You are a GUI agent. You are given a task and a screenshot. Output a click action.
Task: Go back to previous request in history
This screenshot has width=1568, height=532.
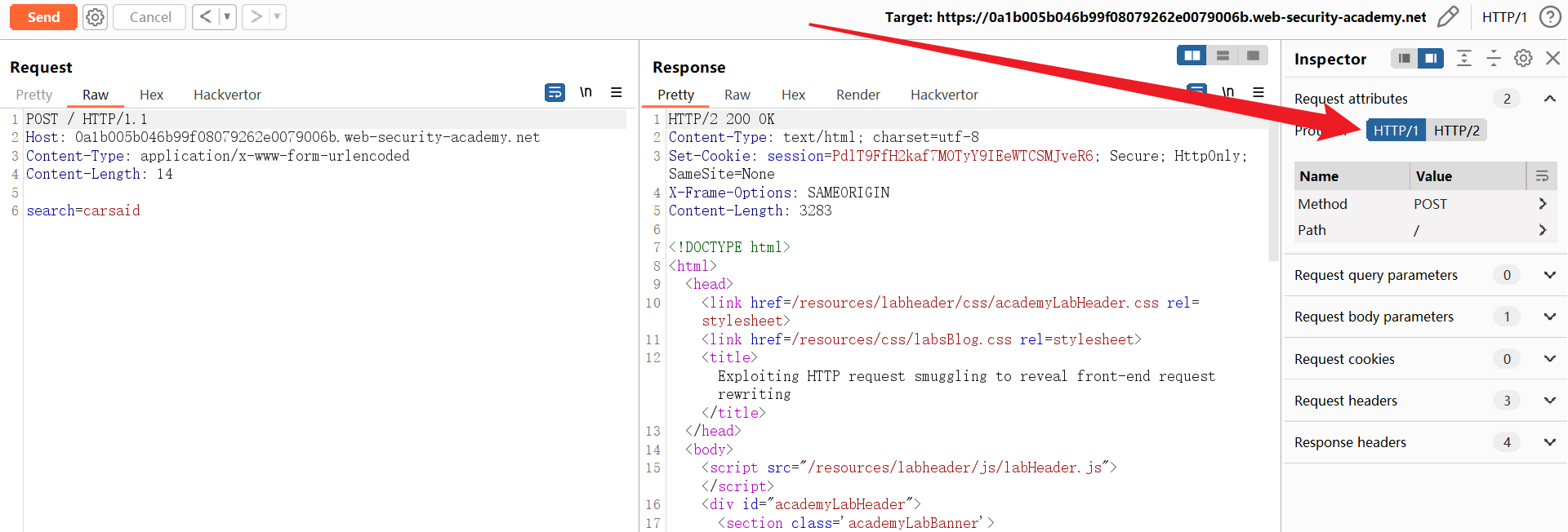(x=206, y=17)
